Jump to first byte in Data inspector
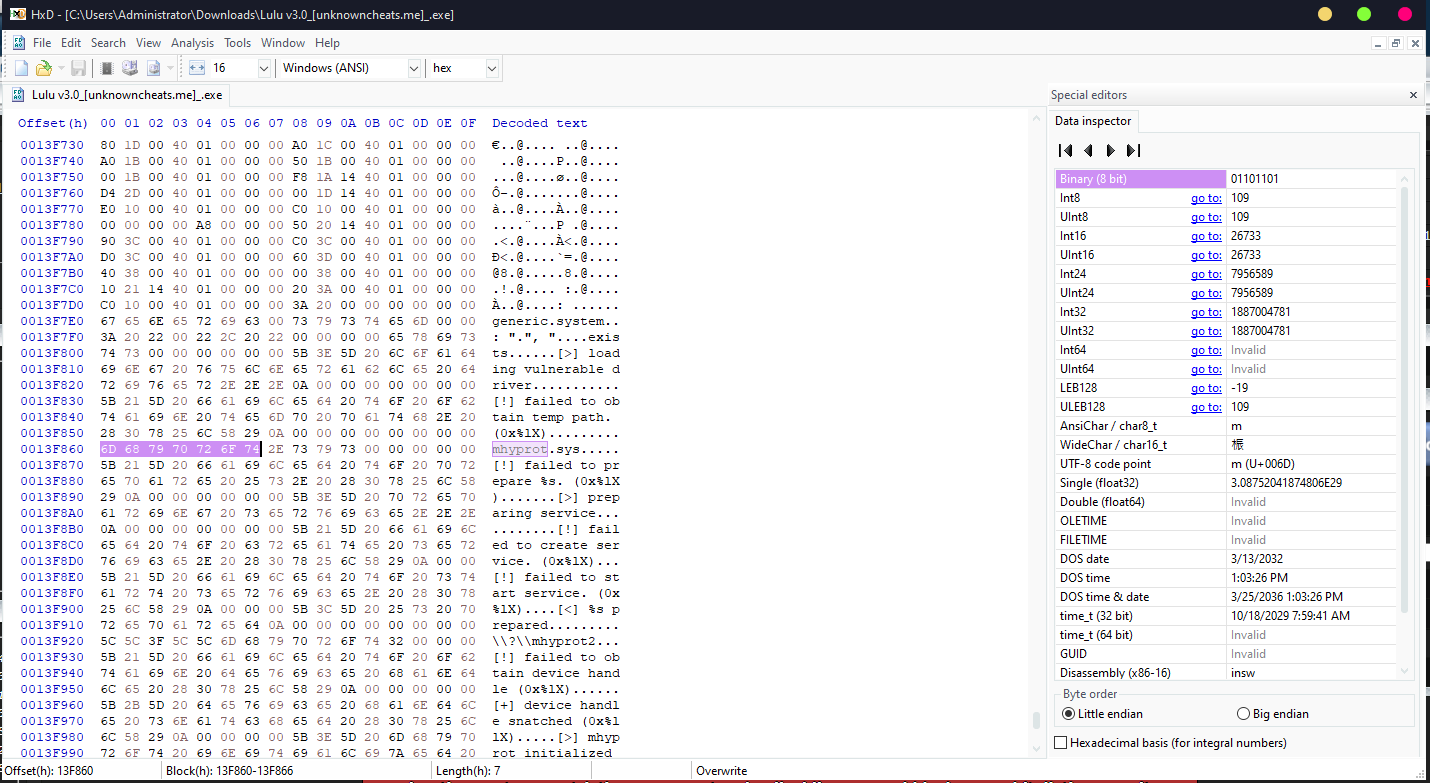 coord(1066,150)
